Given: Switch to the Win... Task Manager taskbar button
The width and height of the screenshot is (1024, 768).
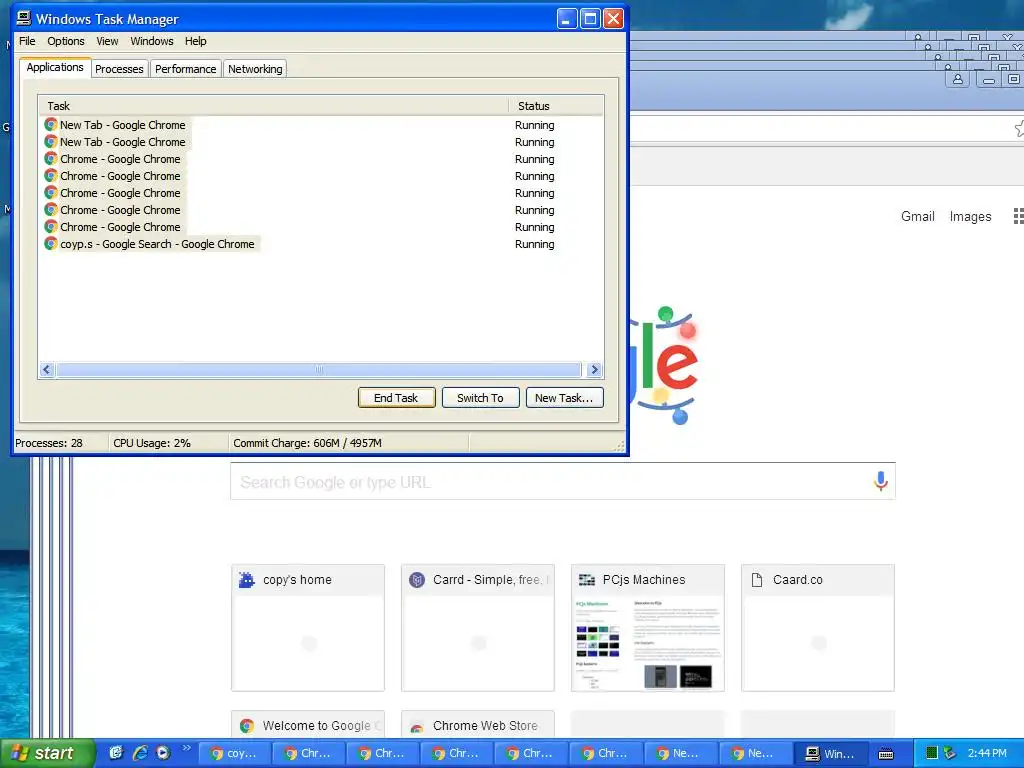Looking at the screenshot, I should (x=831, y=753).
